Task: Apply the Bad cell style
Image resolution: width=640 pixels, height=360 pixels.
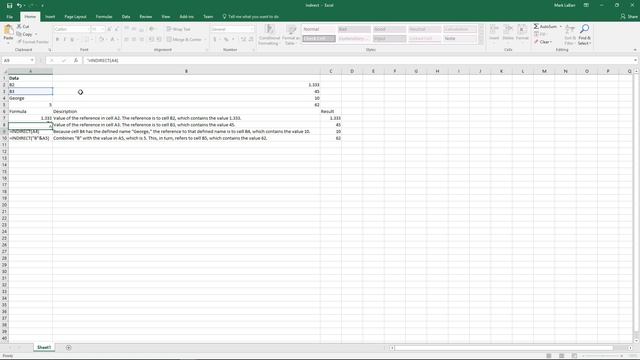Action: (354, 29)
